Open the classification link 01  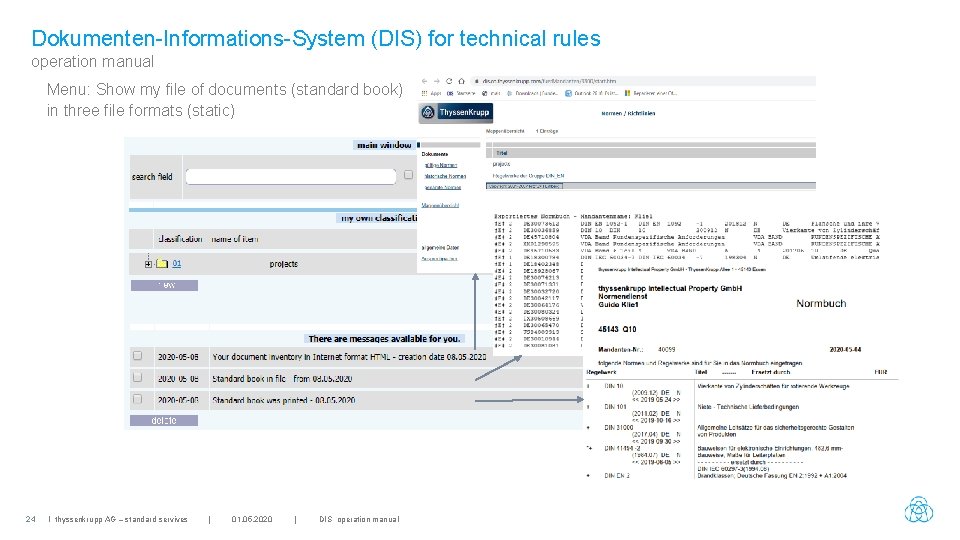176,264
